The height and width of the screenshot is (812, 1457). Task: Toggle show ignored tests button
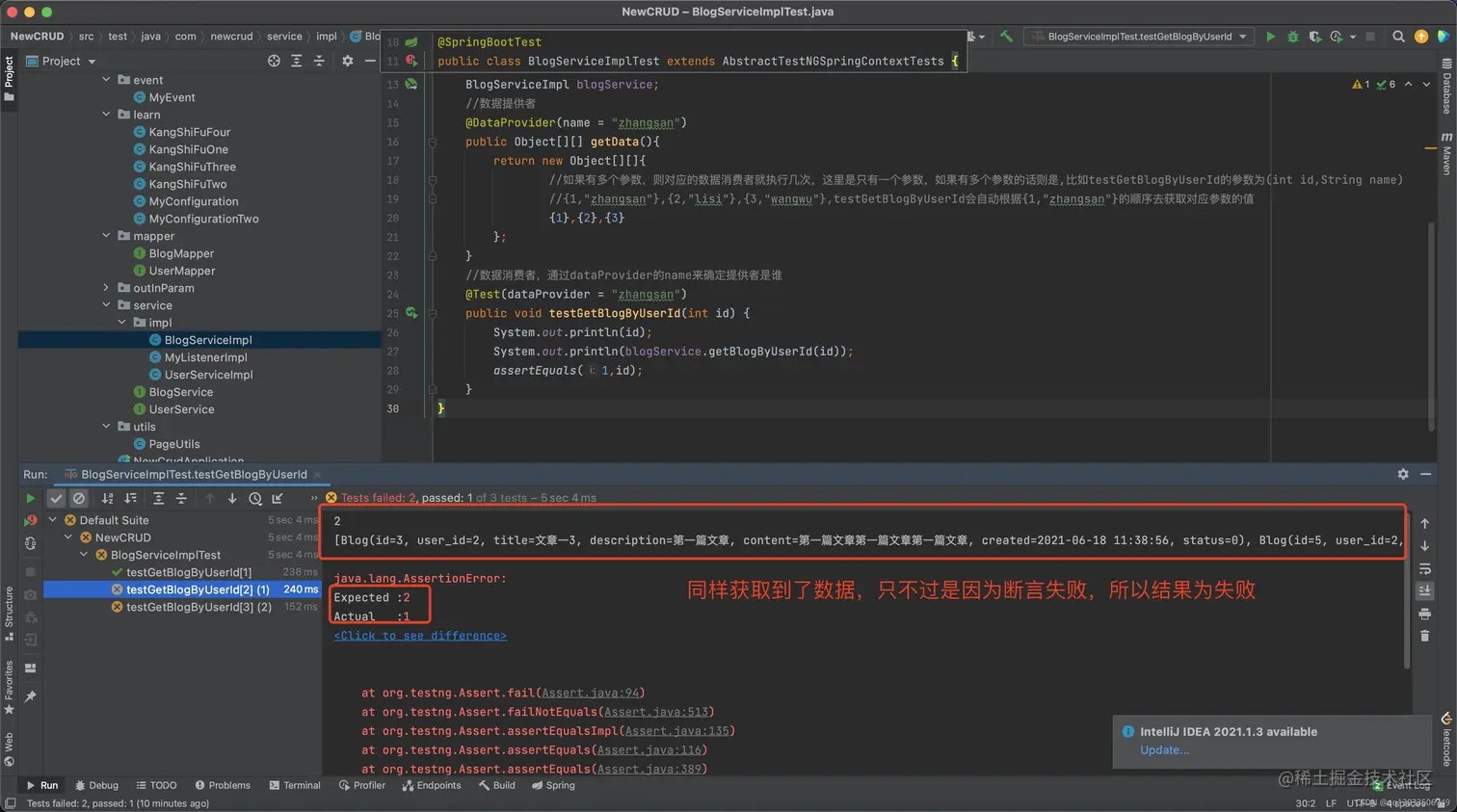(79, 498)
